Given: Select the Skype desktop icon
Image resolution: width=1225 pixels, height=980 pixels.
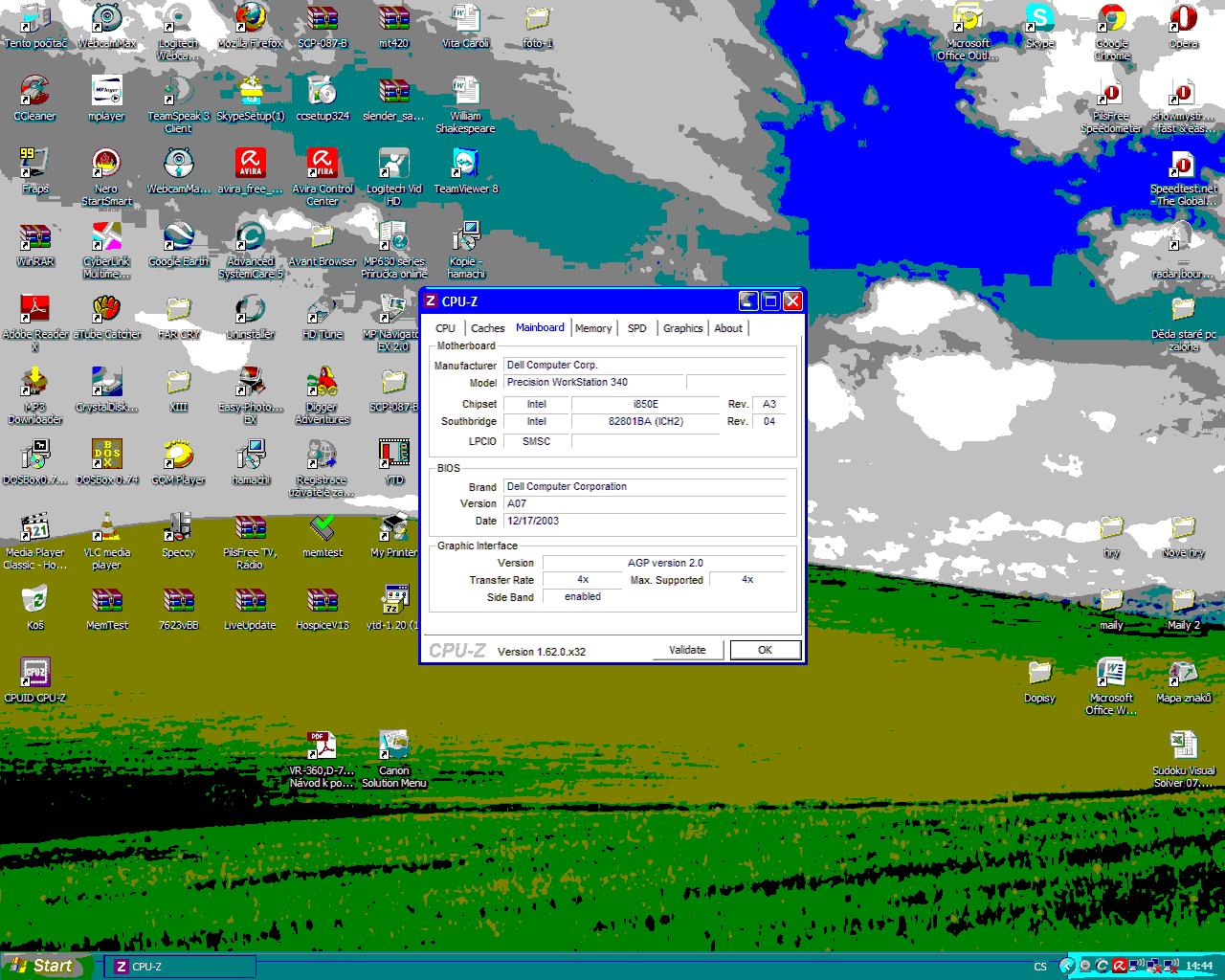Looking at the screenshot, I should [x=1039, y=26].
